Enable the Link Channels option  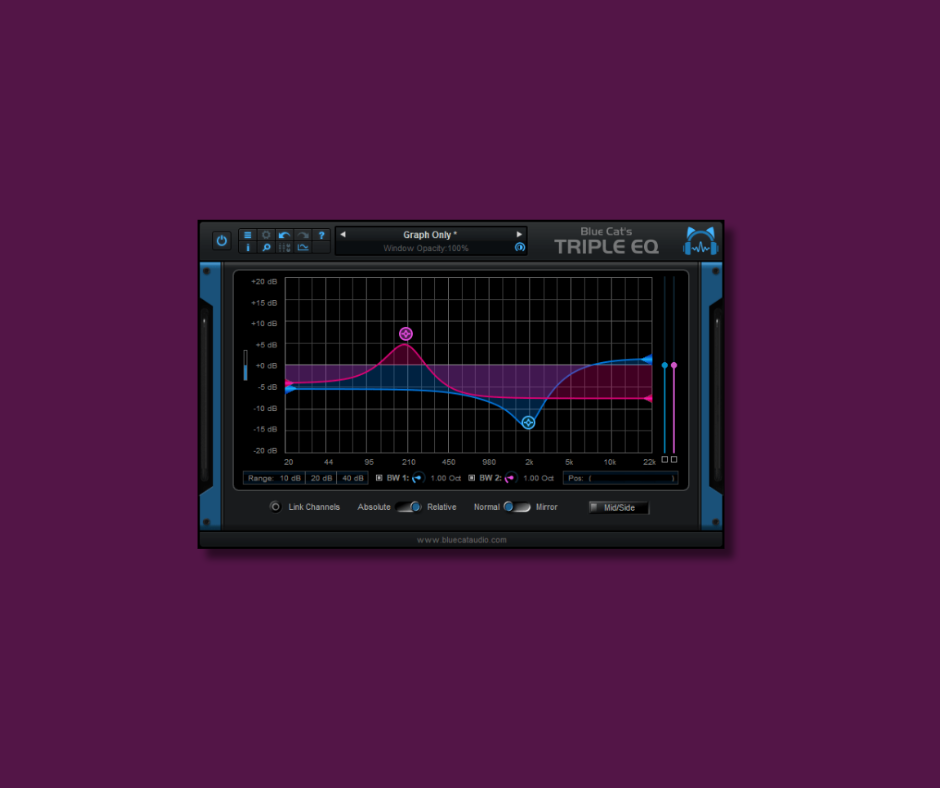275,507
